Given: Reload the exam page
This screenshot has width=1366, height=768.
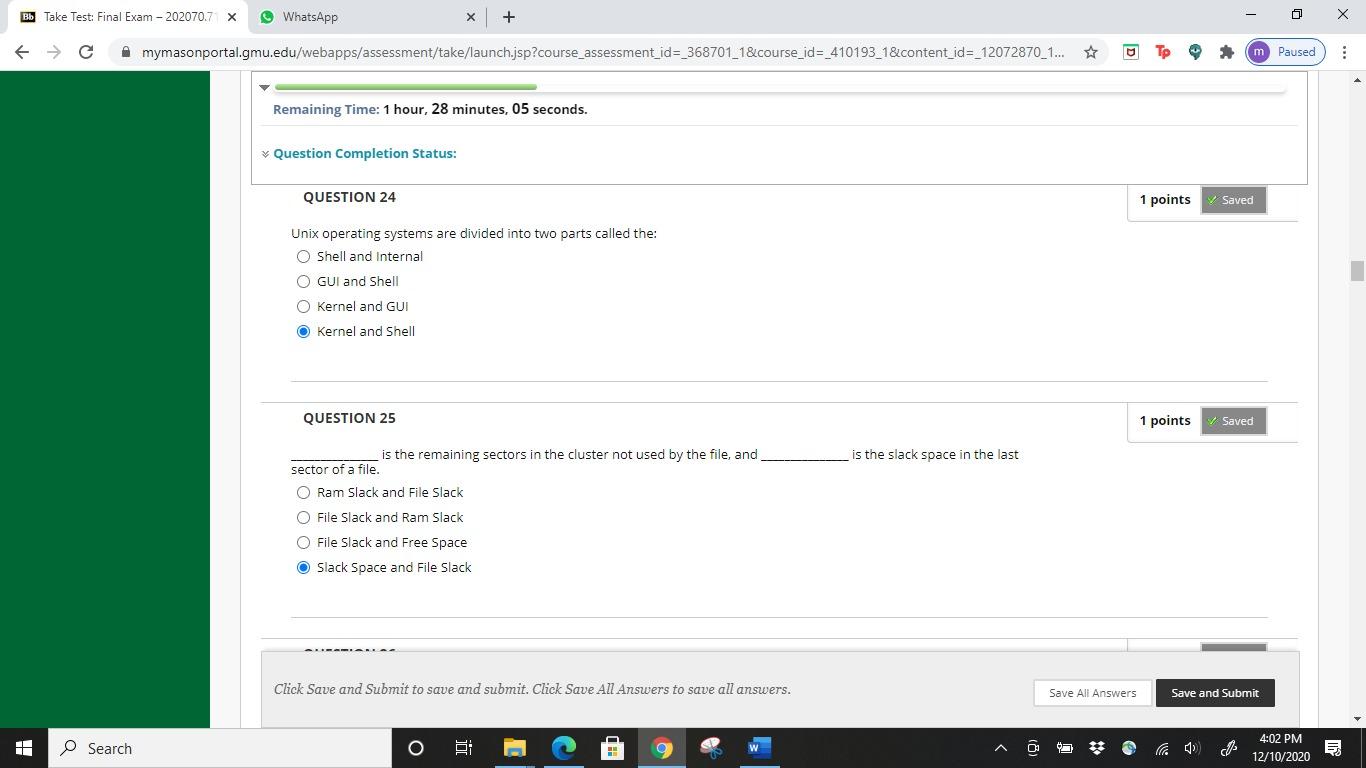Looking at the screenshot, I should click(85, 52).
